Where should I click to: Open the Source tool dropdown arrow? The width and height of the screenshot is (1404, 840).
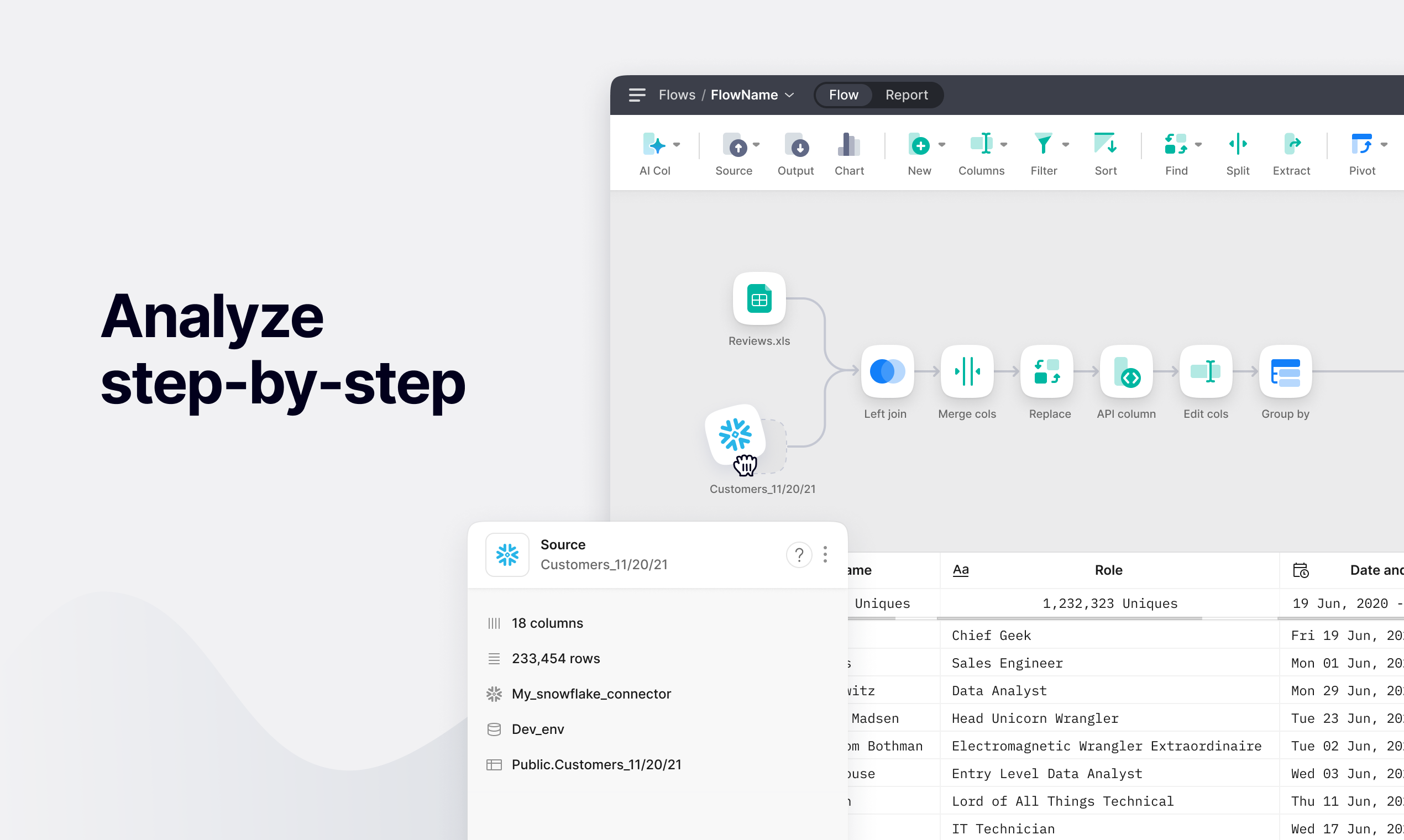pos(756,145)
